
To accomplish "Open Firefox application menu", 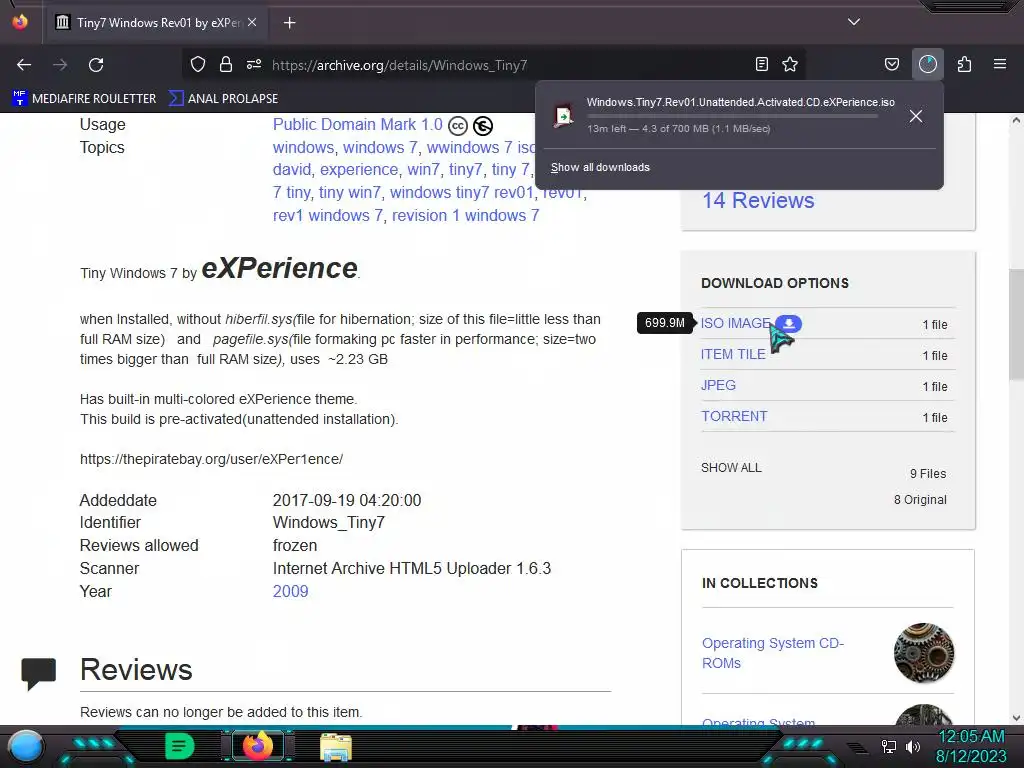I will click(x=1000, y=64).
